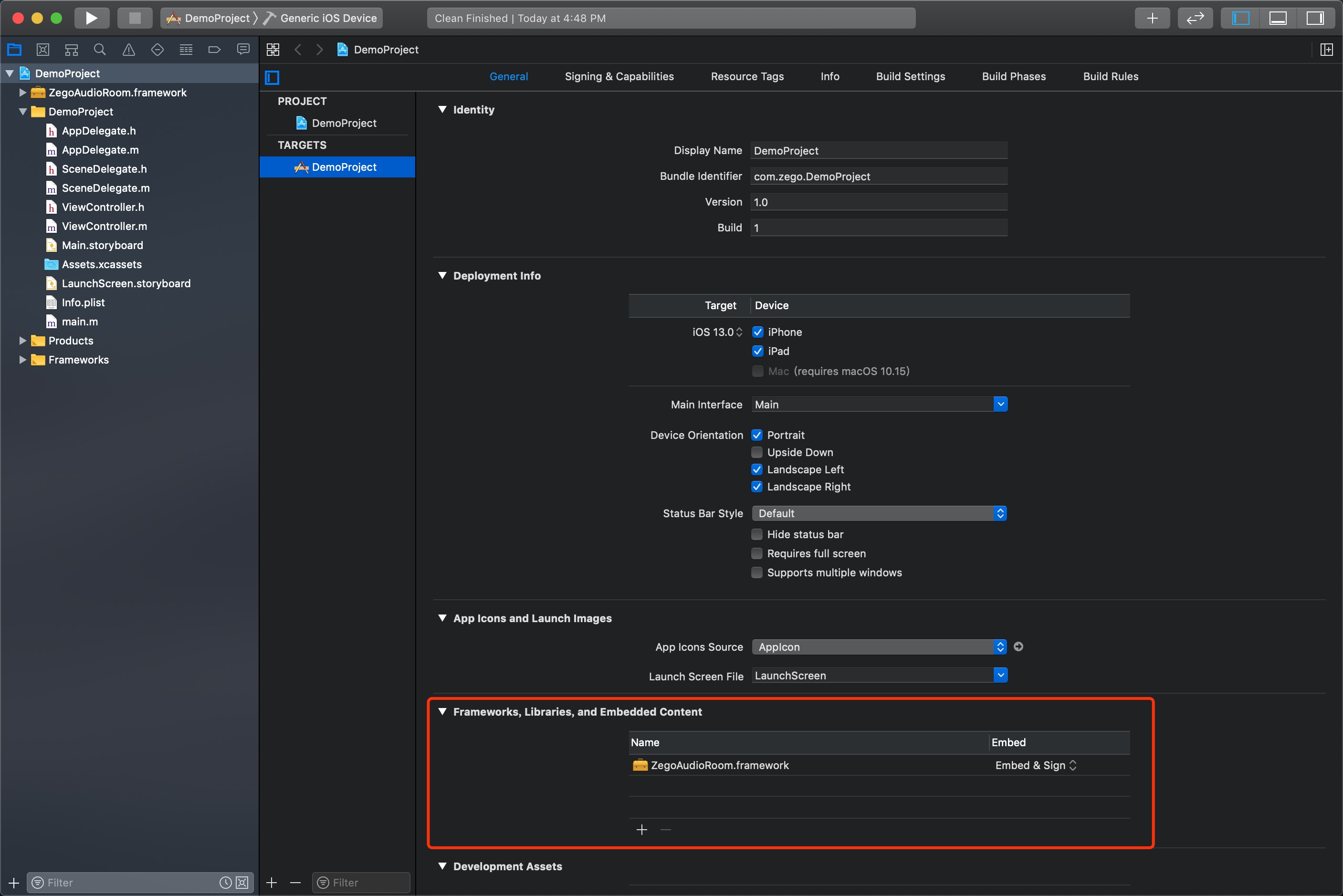Enable Hide status bar
This screenshot has height=896, width=1343.
pyautogui.click(x=756, y=534)
